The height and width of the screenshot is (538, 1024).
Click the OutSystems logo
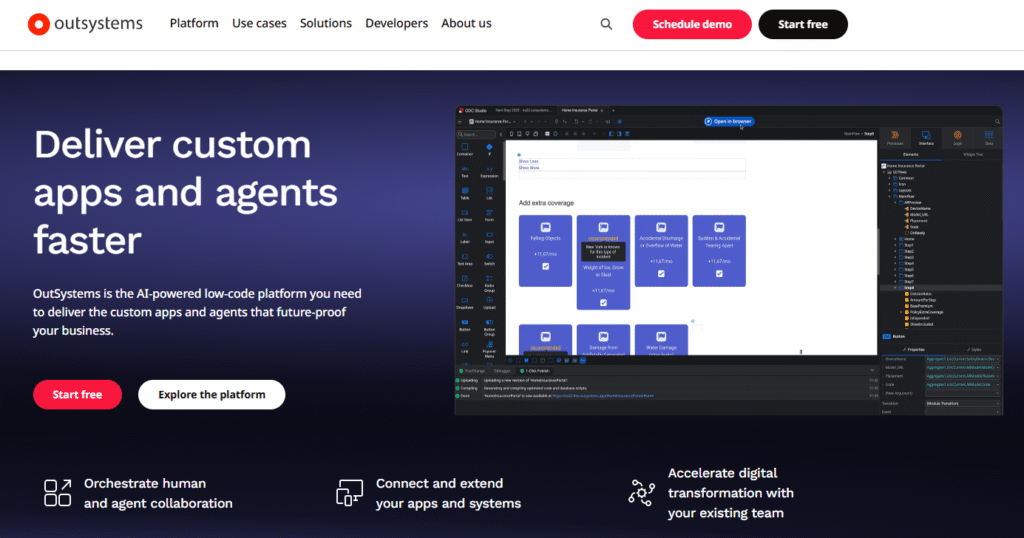[85, 24]
